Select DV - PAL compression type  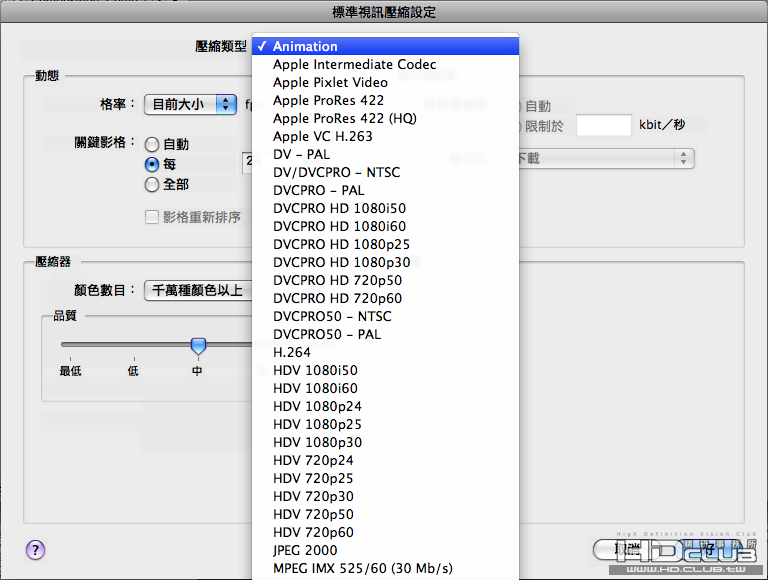click(x=385, y=154)
